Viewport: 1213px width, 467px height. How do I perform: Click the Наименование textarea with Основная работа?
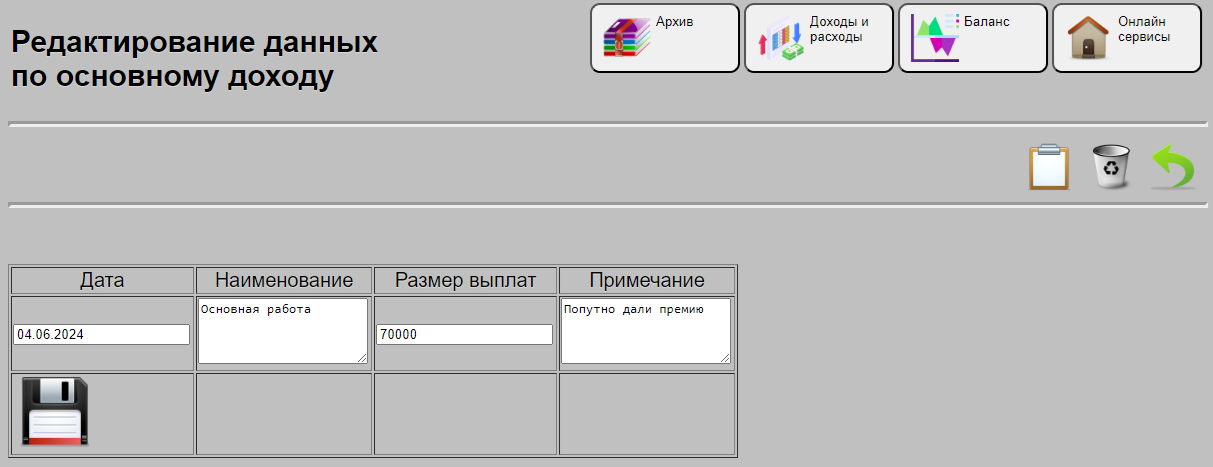(283, 331)
